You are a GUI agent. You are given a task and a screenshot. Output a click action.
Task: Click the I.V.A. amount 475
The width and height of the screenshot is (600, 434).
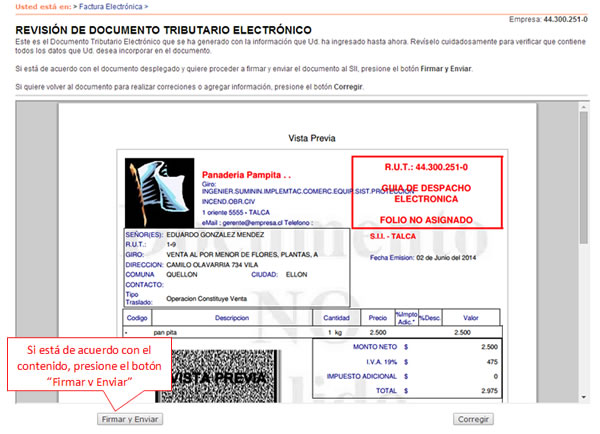pos(492,362)
